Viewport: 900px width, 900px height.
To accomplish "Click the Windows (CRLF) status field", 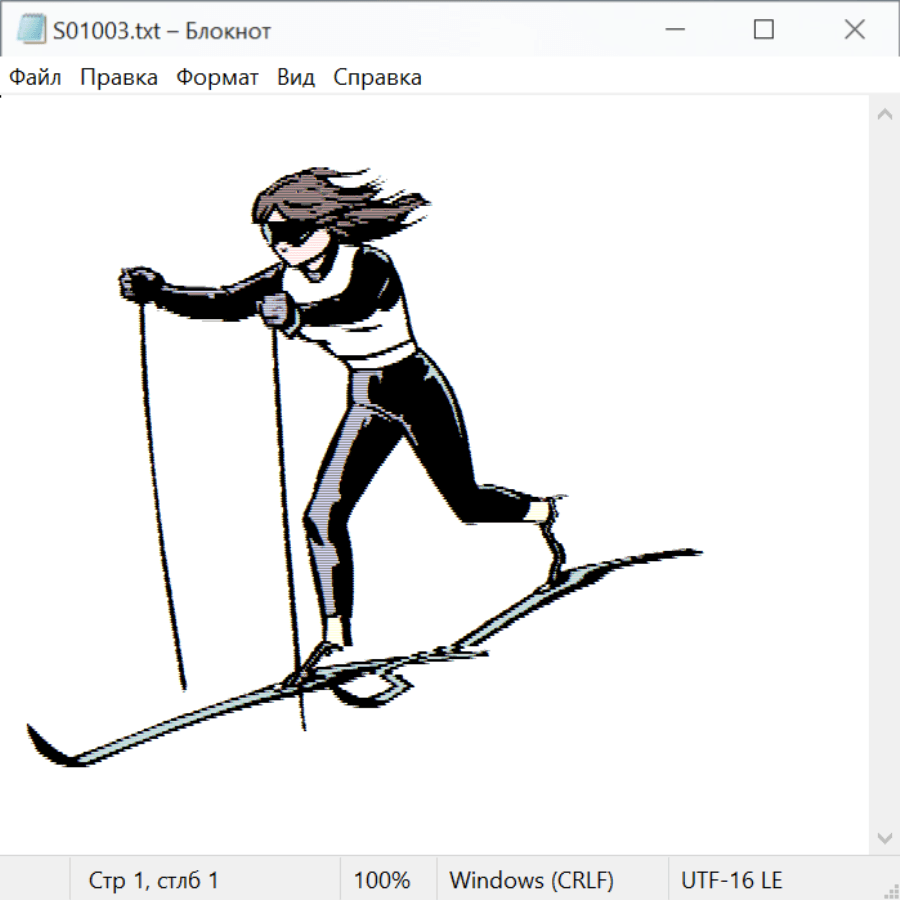I will point(531,881).
